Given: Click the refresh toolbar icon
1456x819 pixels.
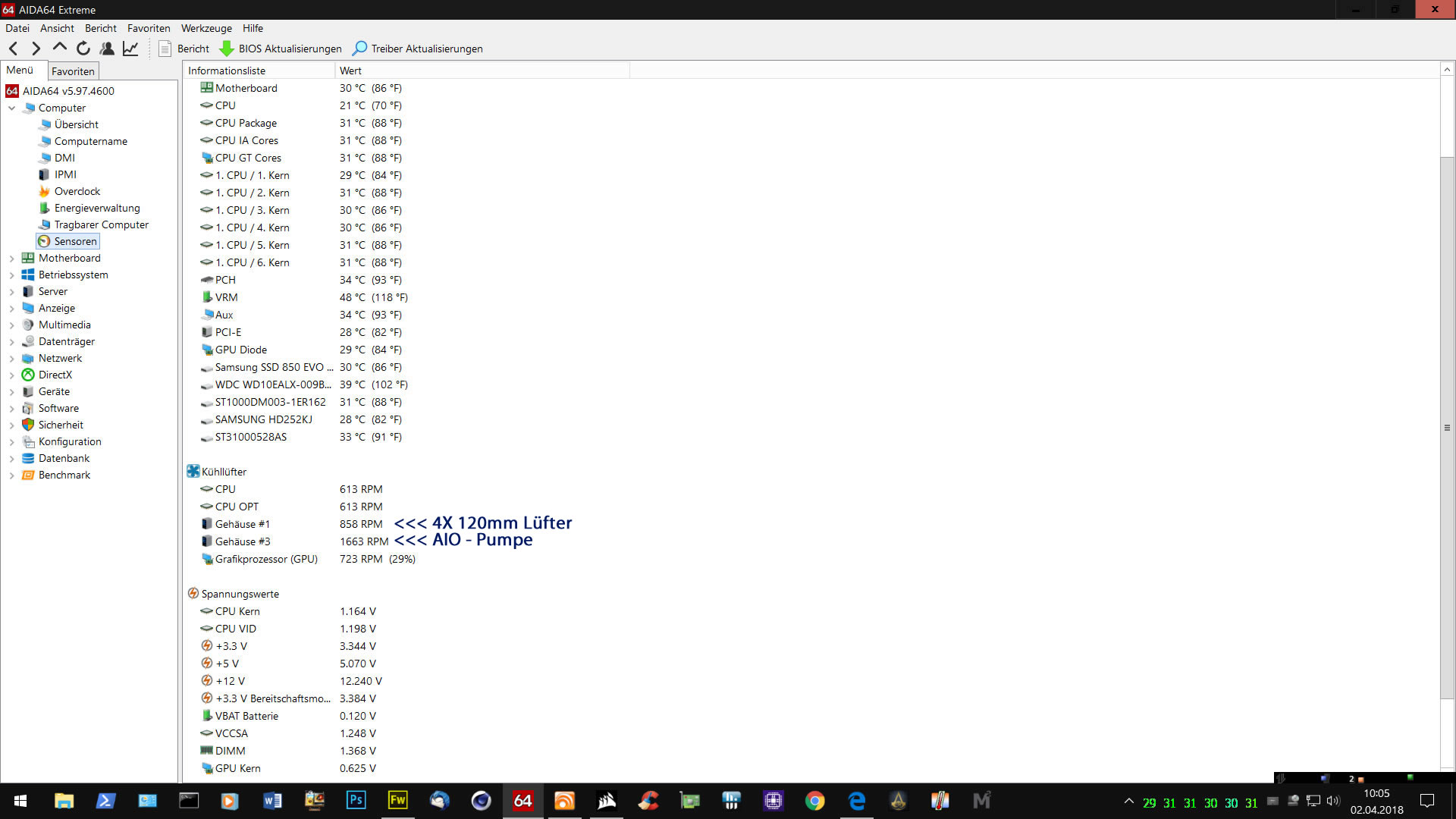Looking at the screenshot, I should (x=83, y=49).
